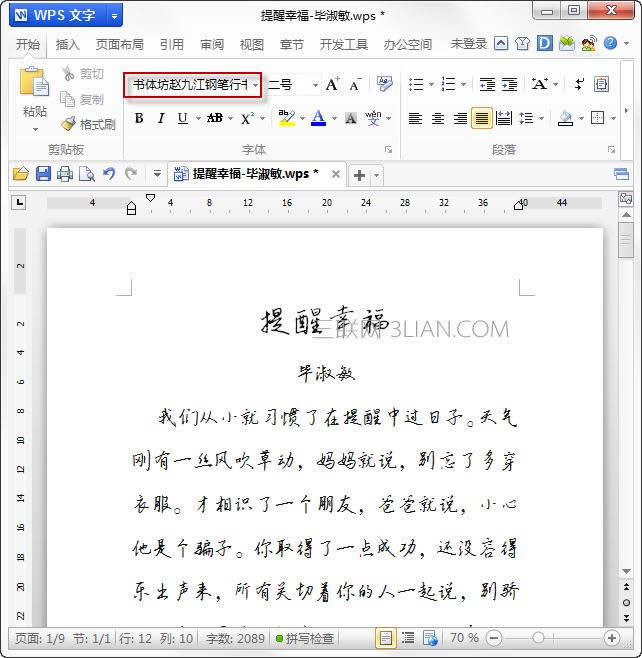This screenshot has height=658, width=642.
Task: Select align left paragraph
Action: pyautogui.click(x=415, y=118)
